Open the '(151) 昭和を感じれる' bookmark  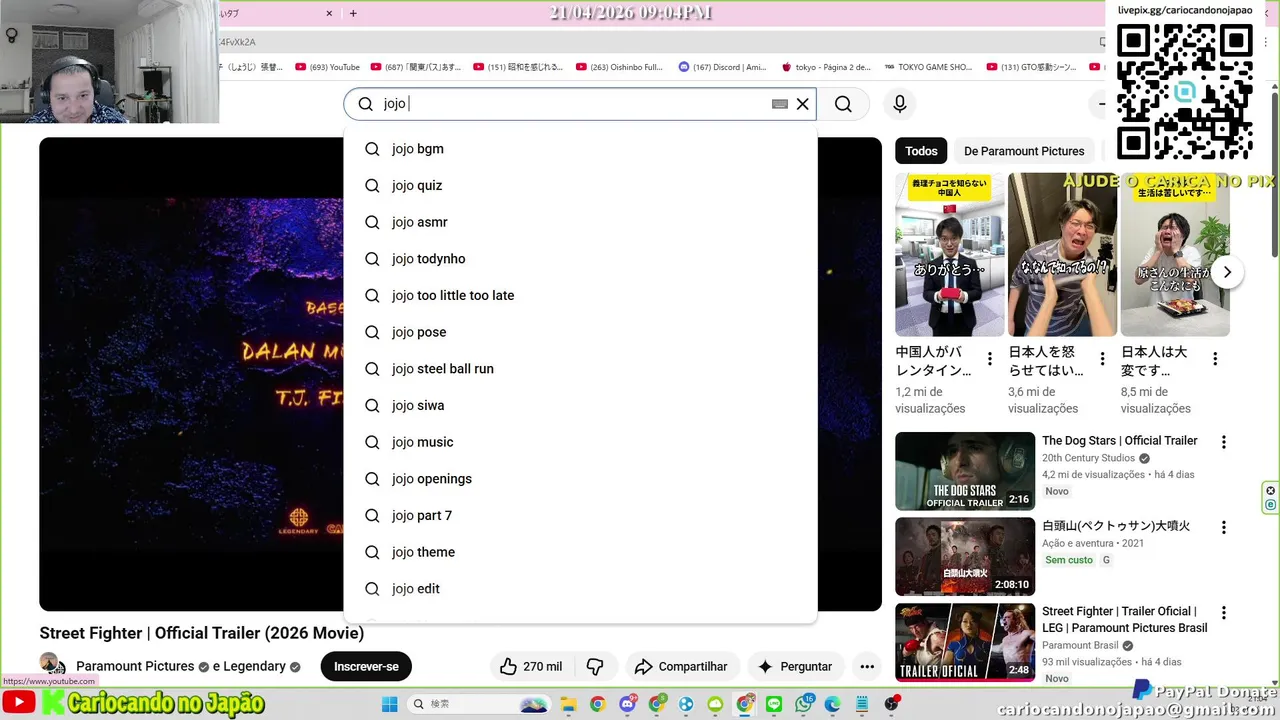click(x=520, y=67)
